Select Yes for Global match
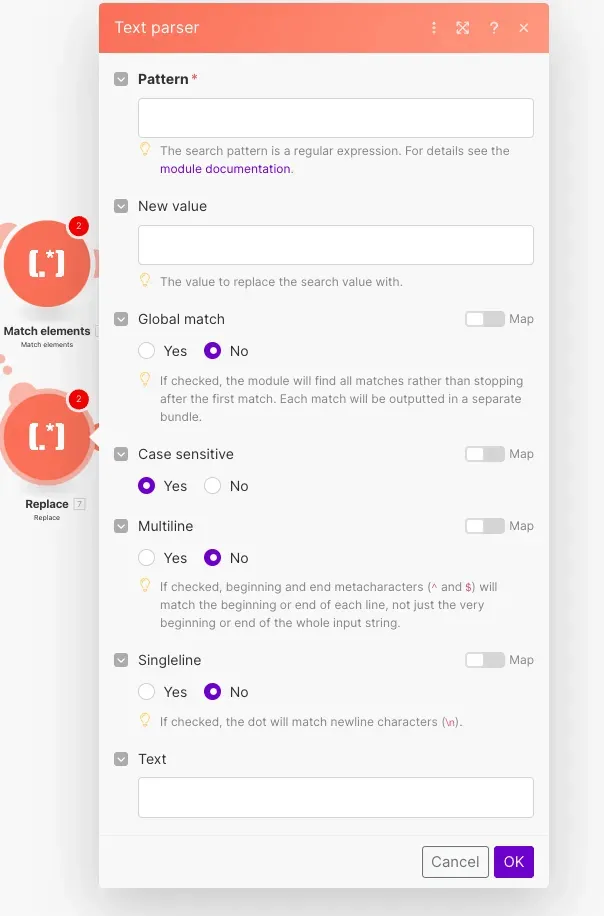This screenshot has height=916, width=604. 147,351
